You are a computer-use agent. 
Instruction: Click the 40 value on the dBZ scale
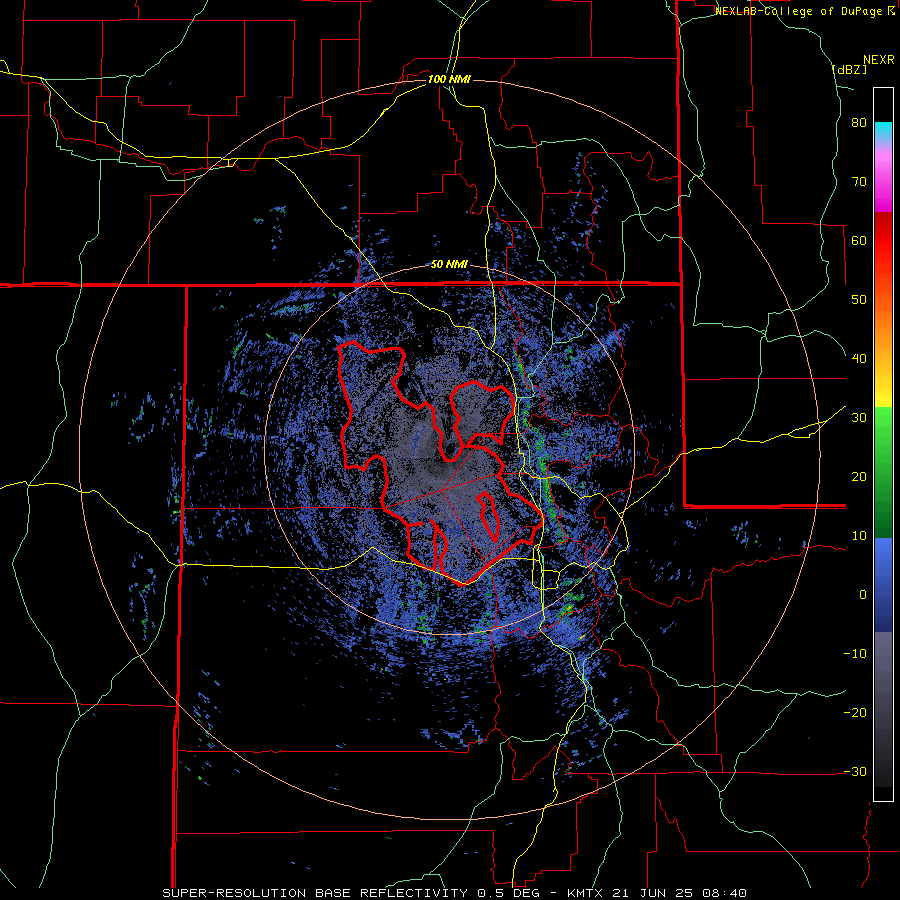tap(859, 359)
